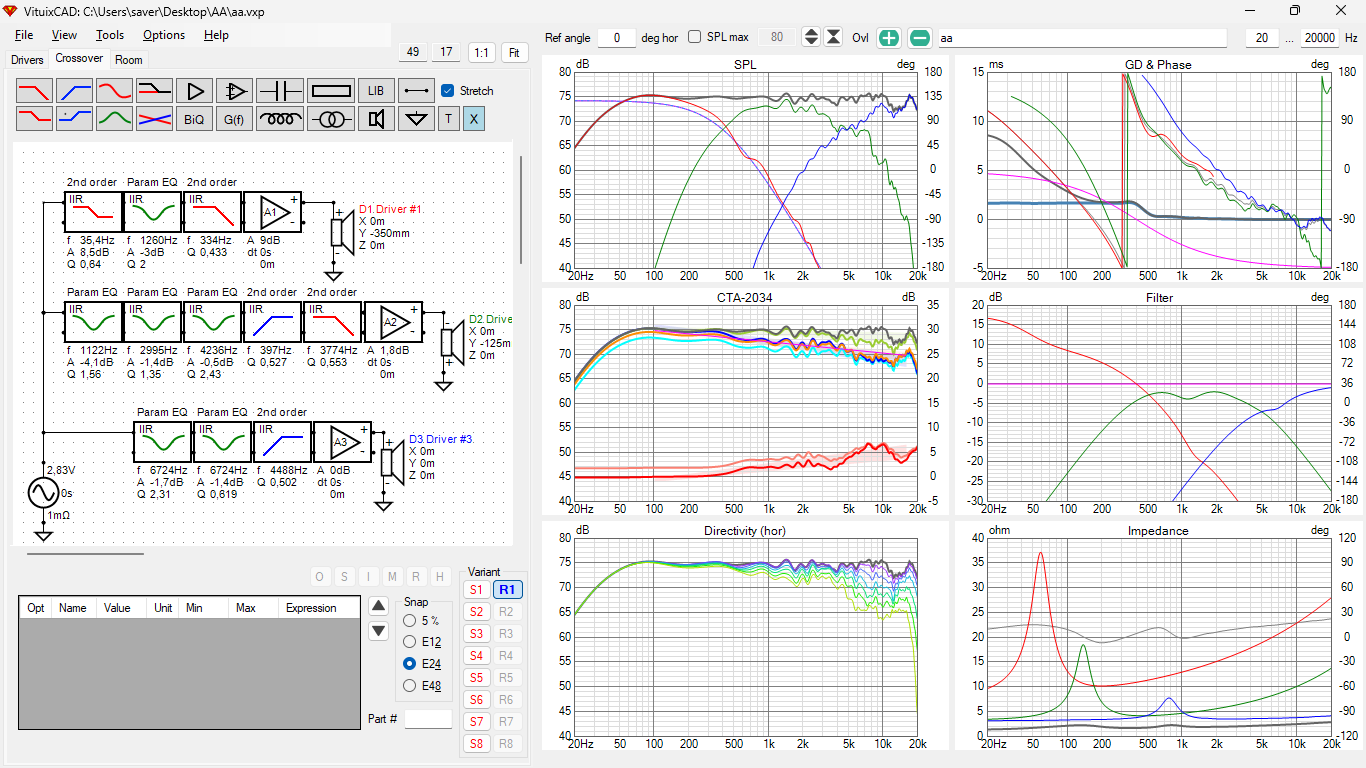Pick the red S-curve filter block button
This screenshot has width=1366, height=768.
click(x=115, y=91)
